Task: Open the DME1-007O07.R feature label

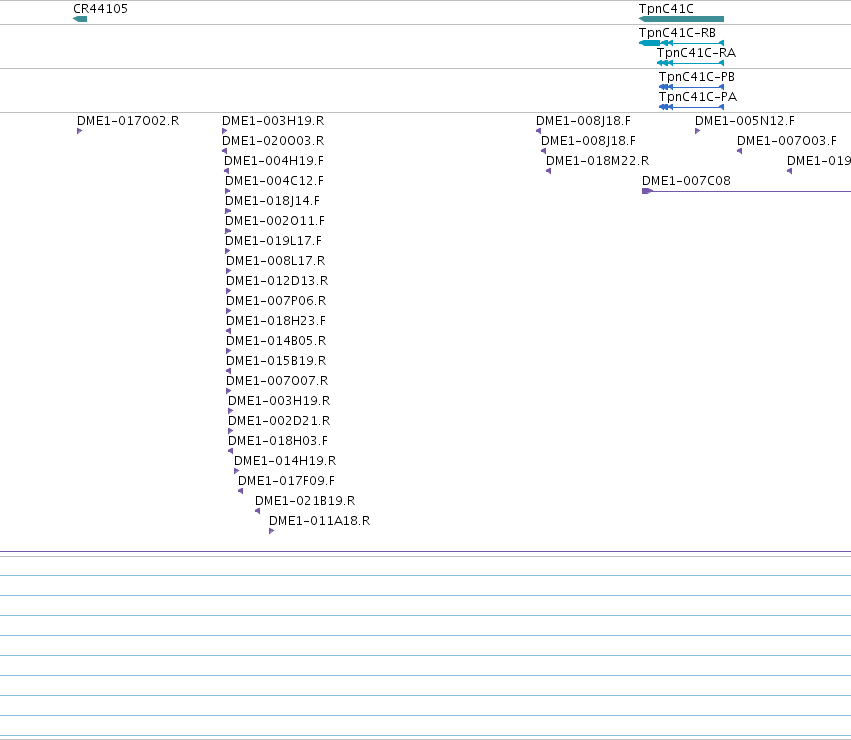Action: click(277, 381)
